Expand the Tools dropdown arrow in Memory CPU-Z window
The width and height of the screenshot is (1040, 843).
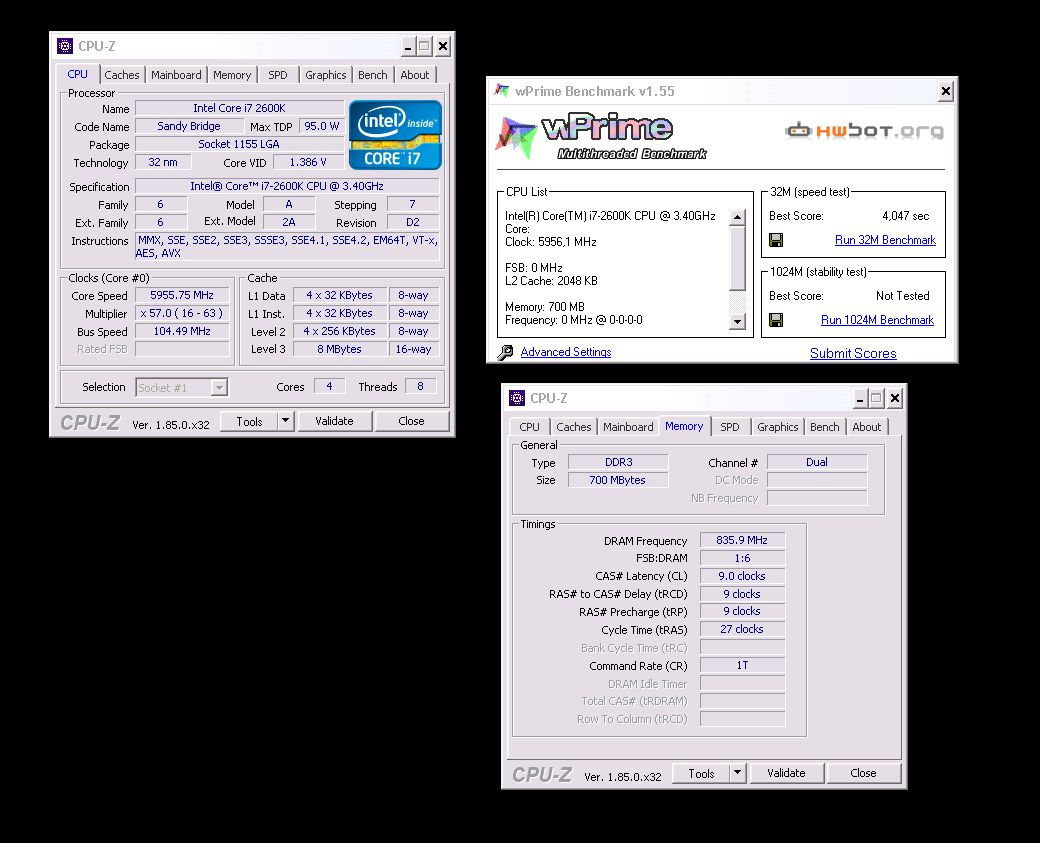click(x=738, y=773)
